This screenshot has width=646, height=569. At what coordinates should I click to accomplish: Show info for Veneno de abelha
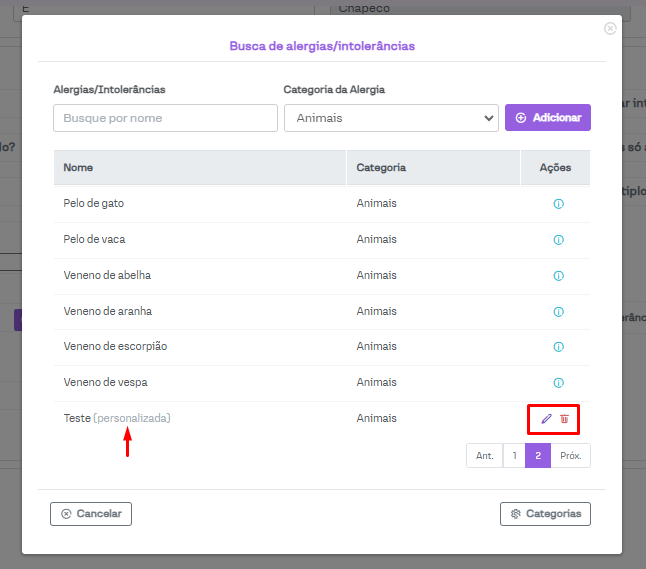coord(558,276)
